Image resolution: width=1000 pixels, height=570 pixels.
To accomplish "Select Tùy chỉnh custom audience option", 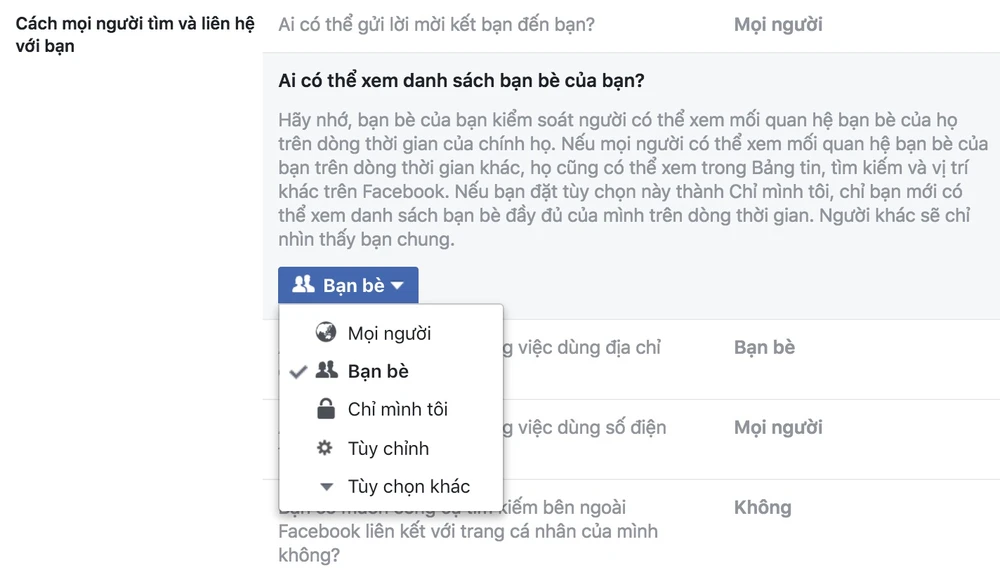I will tap(388, 449).
